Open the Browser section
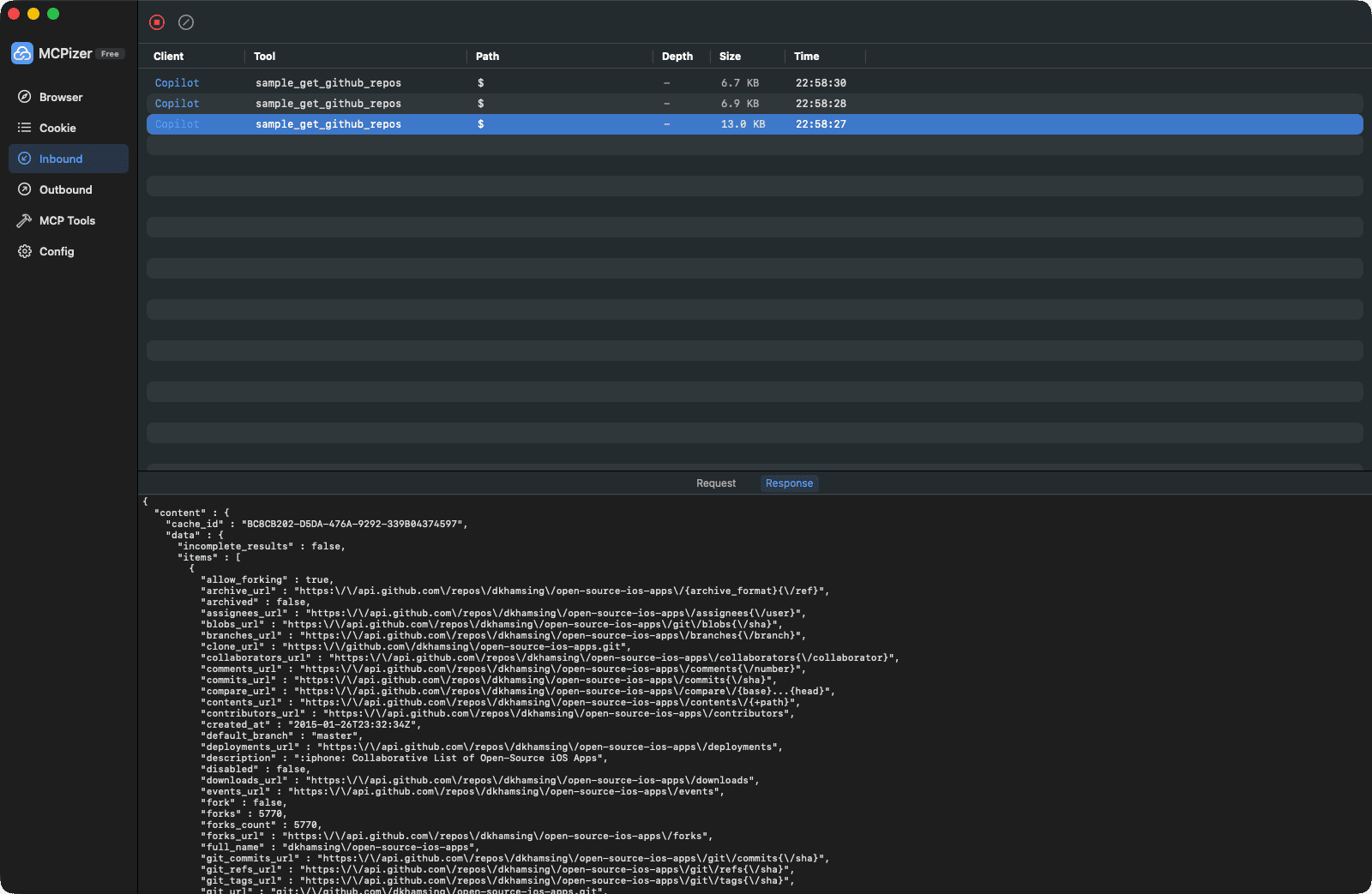The image size is (1372, 894). click(x=69, y=97)
